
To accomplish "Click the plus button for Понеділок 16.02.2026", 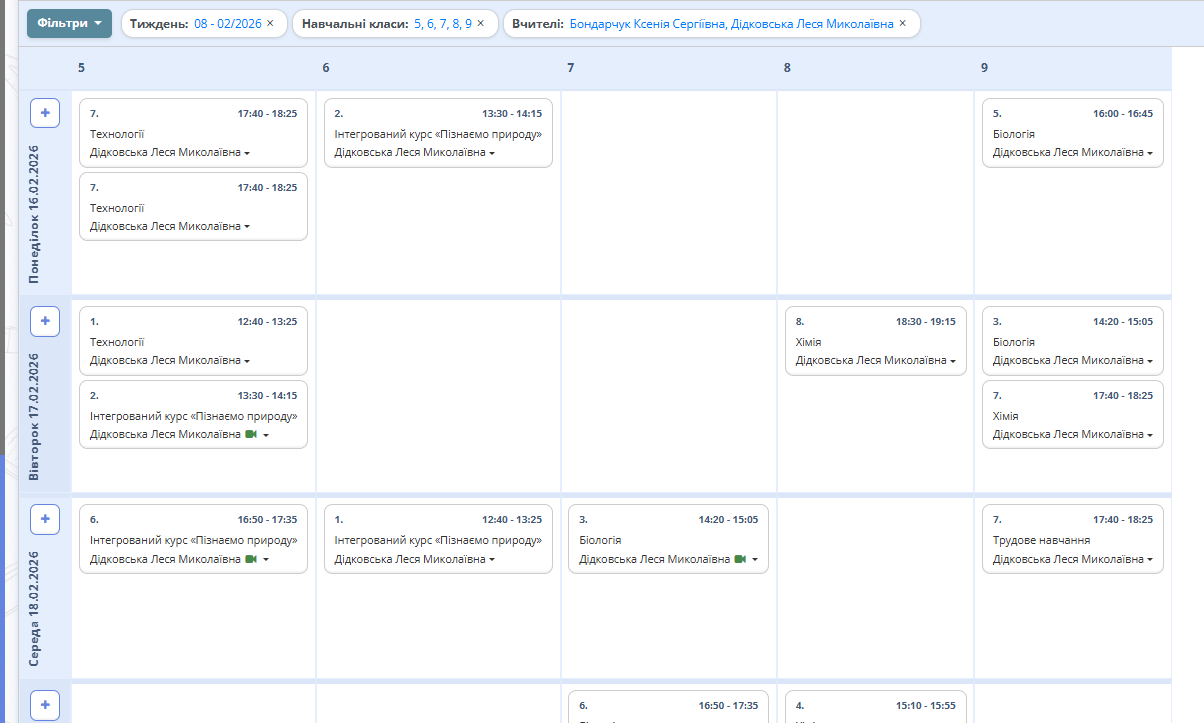I will tap(45, 114).
